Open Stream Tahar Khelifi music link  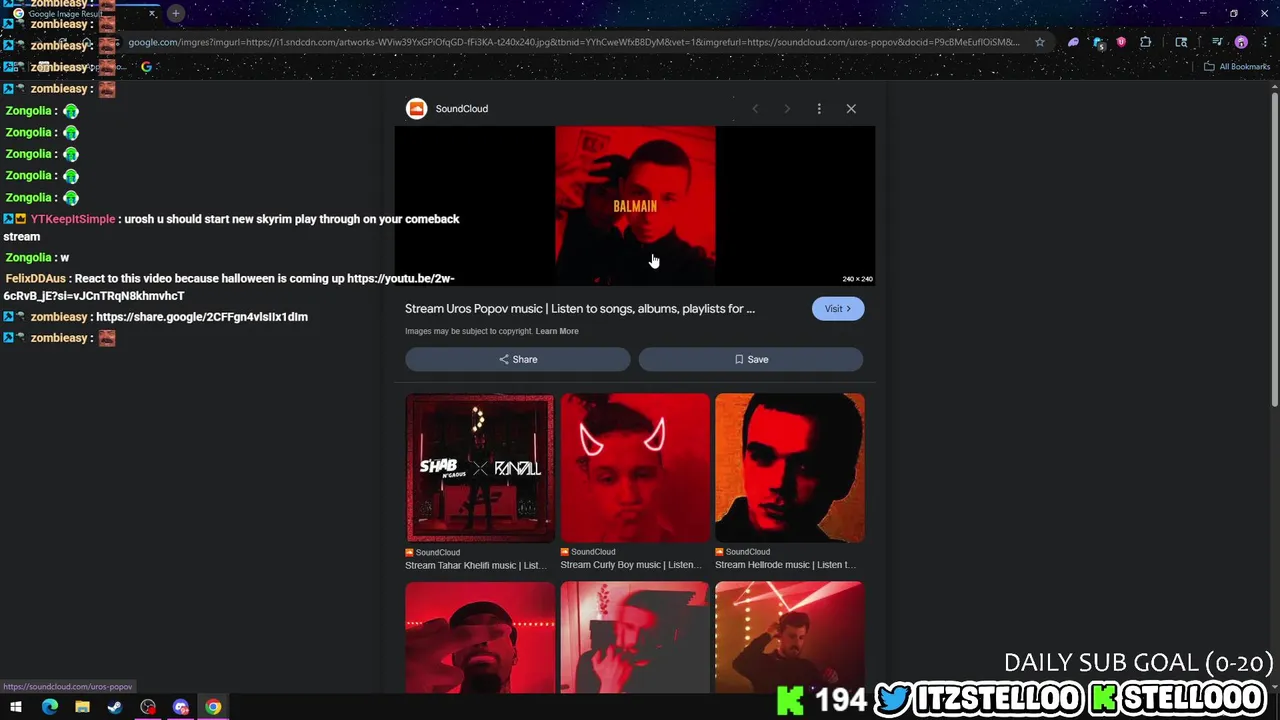[476, 565]
